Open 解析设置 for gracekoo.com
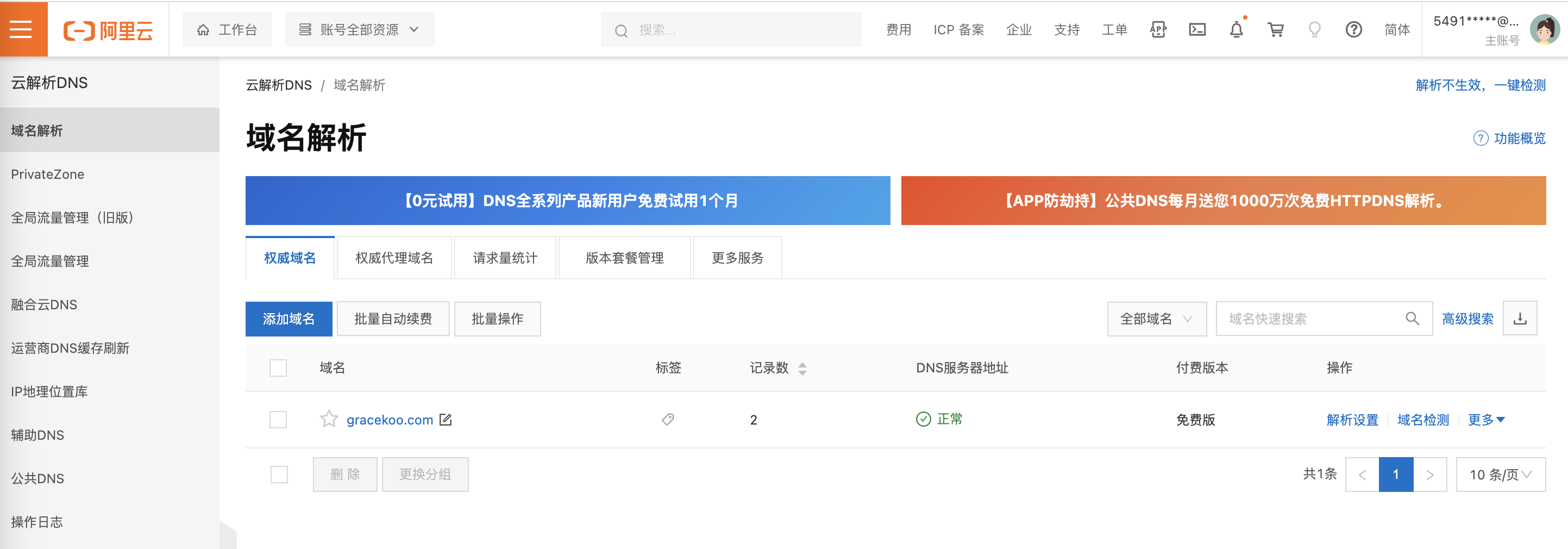Image resolution: width=1568 pixels, height=549 pixels. click(1351, 419)
